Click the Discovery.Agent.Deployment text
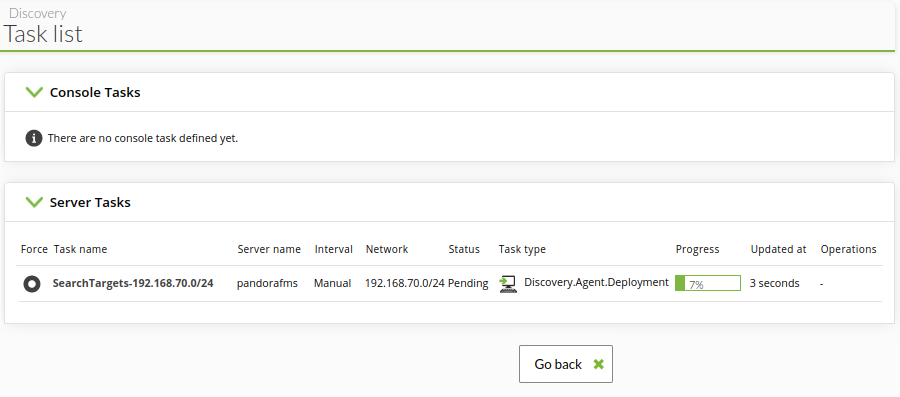Screen dimensions: 900x397 click(x=596, y=282)
